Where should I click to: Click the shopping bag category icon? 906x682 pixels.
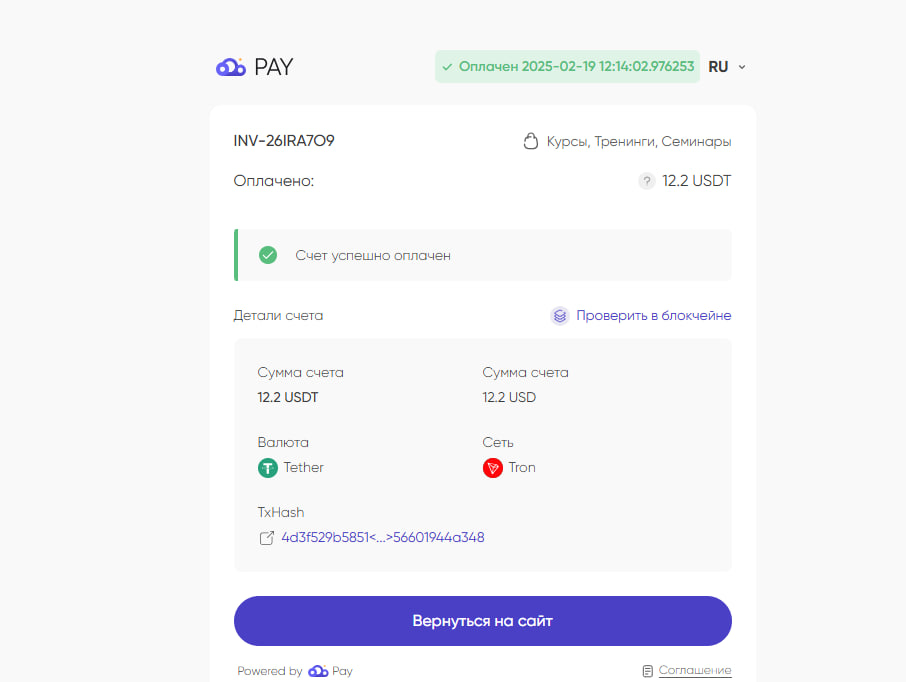click(x=530, y=141)
